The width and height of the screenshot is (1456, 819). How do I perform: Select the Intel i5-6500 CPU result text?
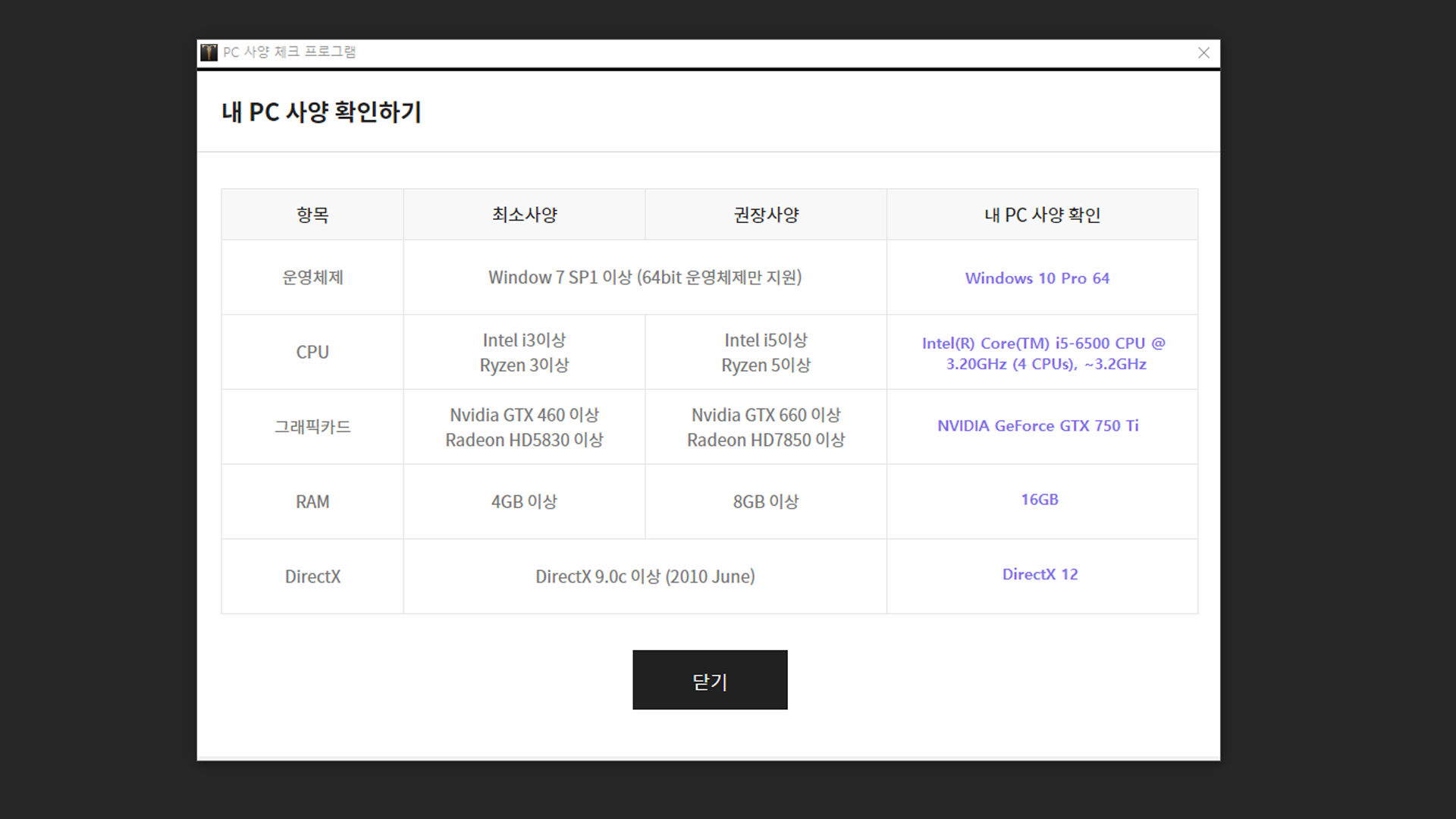(x=1043, y=353)
